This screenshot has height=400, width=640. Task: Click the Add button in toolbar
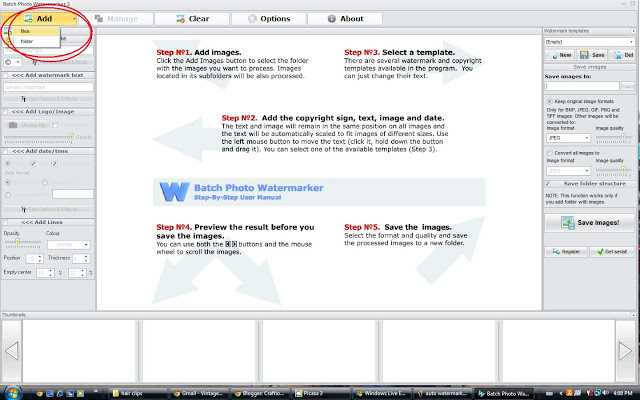[x=39, y=19]
